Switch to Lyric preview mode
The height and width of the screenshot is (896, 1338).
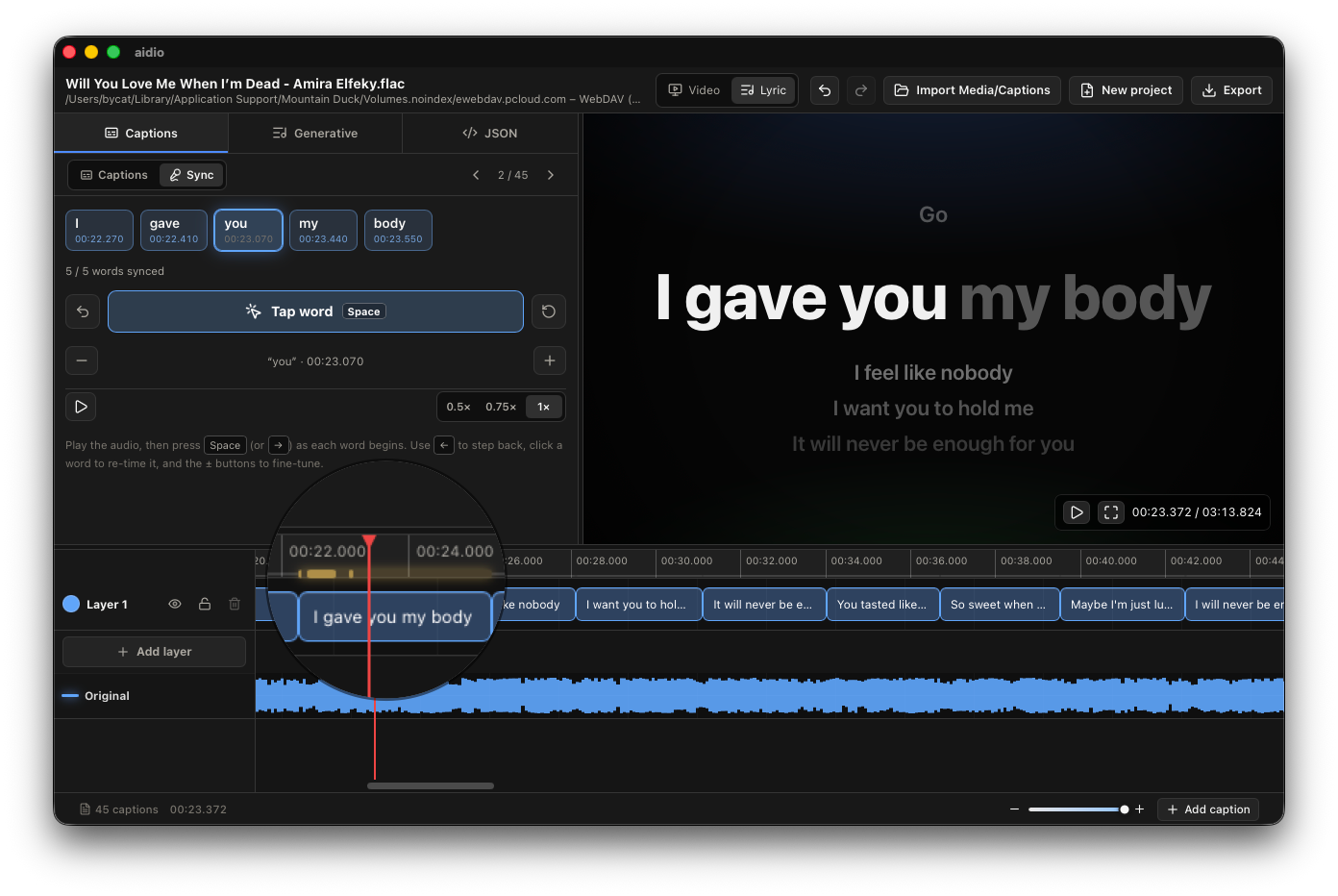(x=763, y=90)
